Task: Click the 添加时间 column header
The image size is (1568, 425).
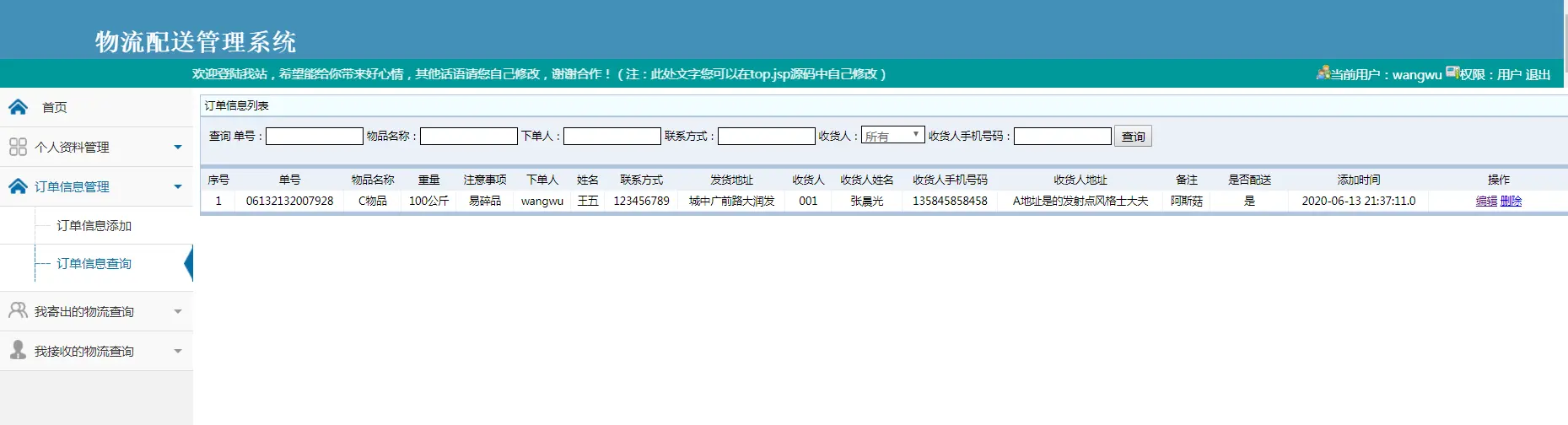Action: point(1359,180)
